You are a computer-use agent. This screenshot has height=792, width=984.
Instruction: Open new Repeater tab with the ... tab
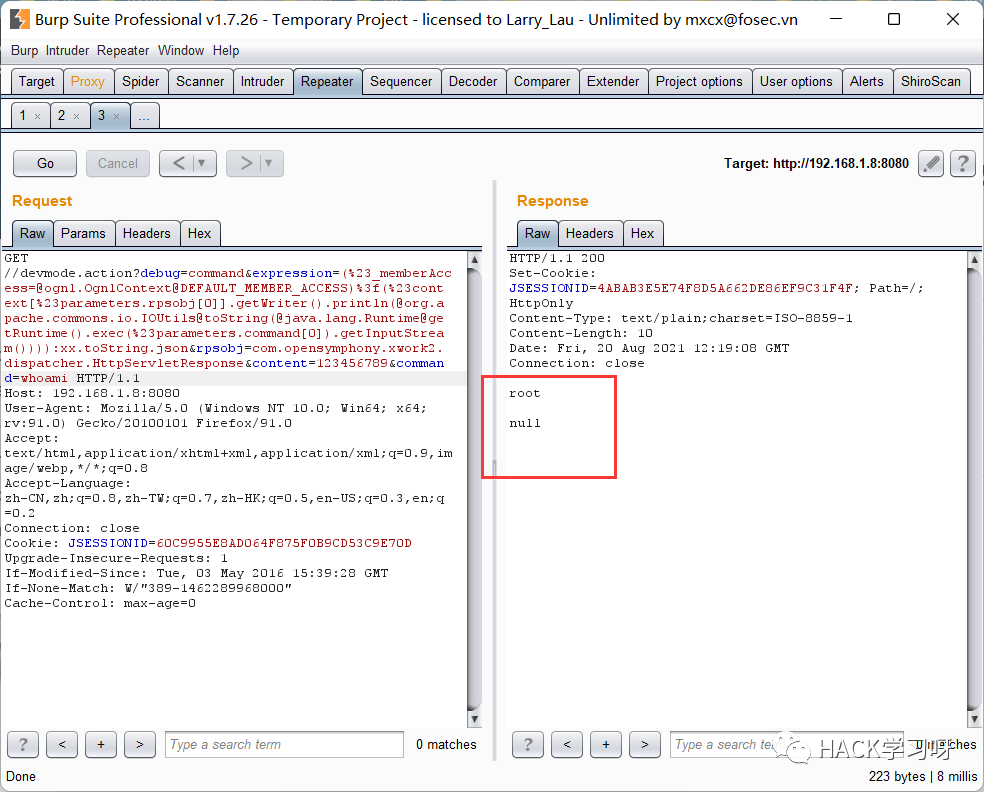[144, 116]
